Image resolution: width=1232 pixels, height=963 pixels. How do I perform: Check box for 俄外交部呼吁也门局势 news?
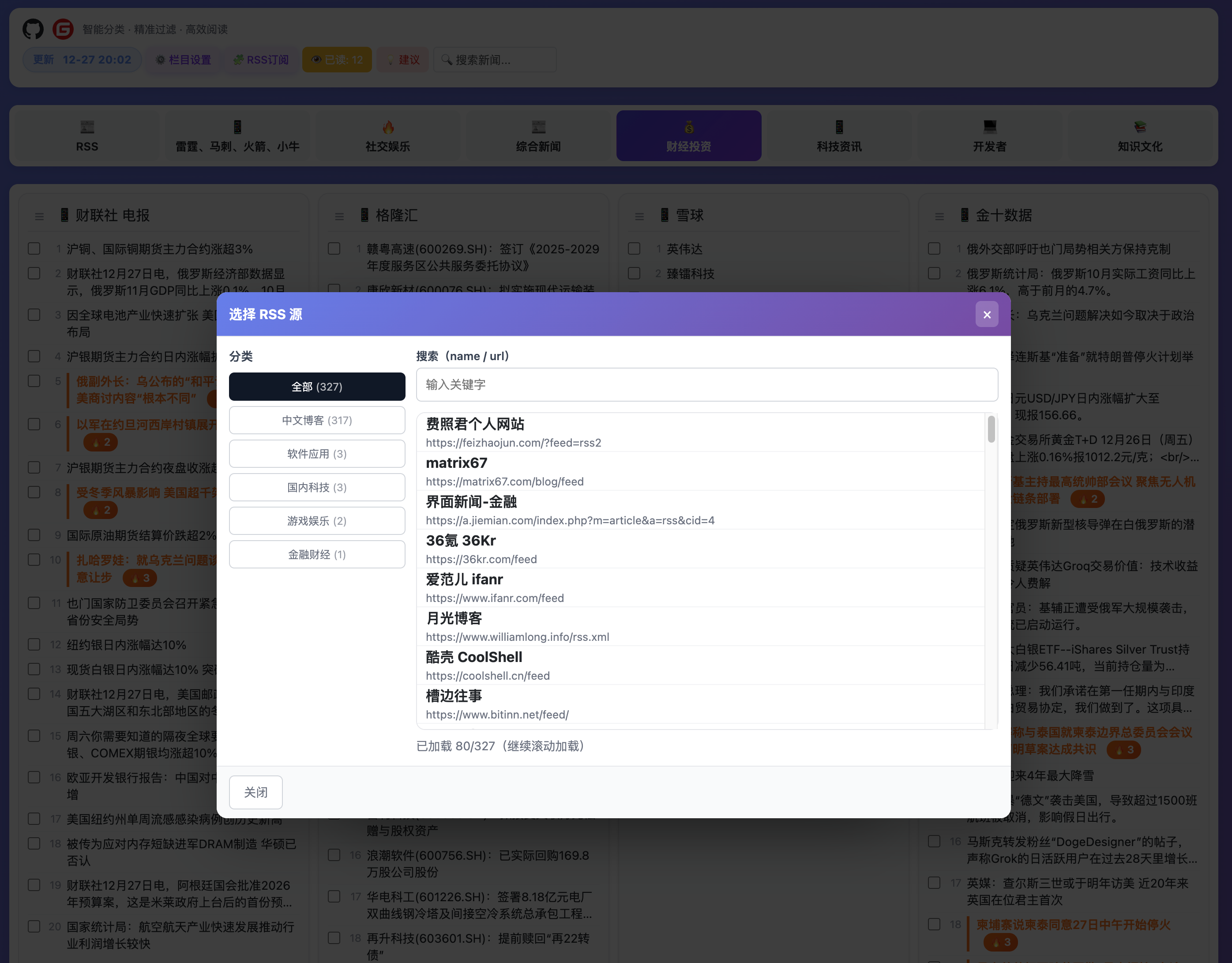[x=934, y=249]
